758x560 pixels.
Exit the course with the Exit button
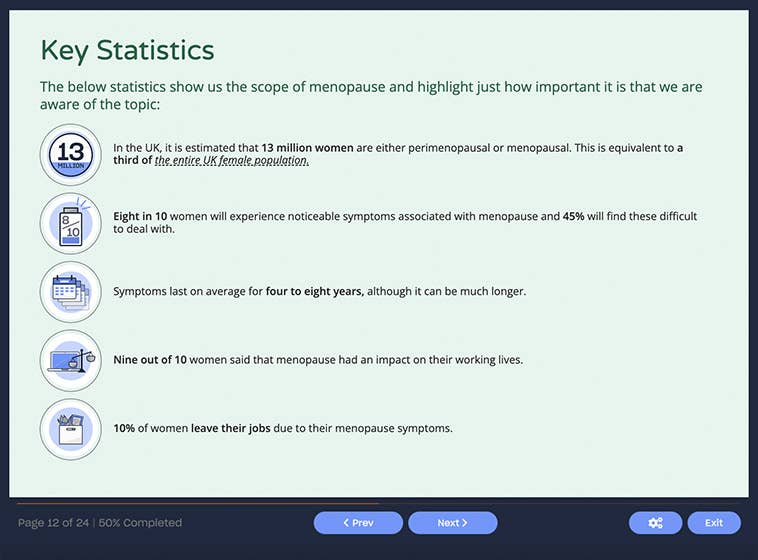pyautogui.click(x=714, y=523)
